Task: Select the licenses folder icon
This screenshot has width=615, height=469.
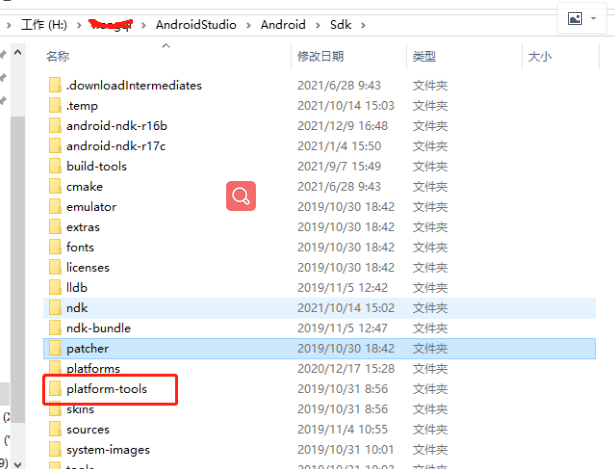Action: pyautogui.click(x=55, y=267)
